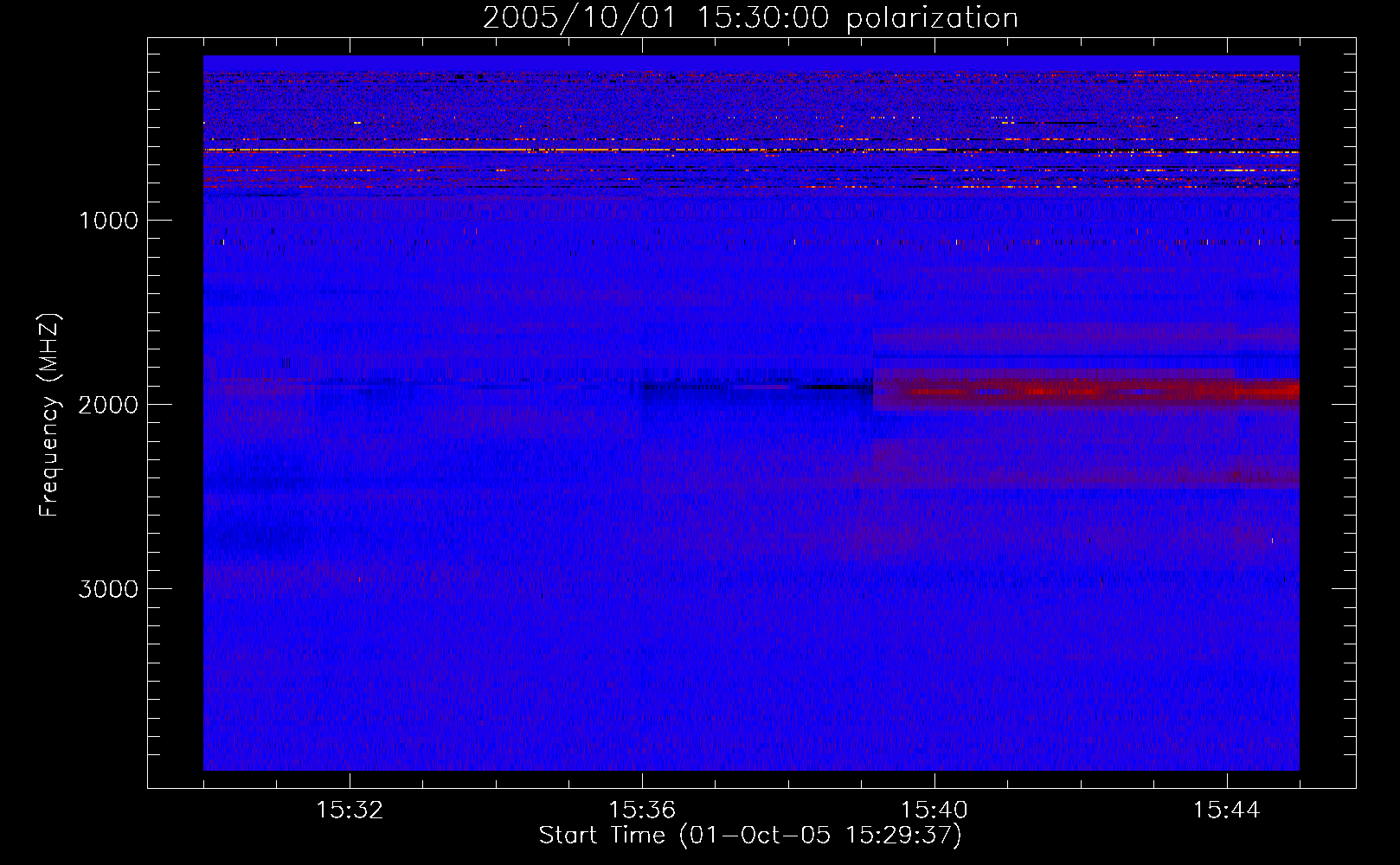The image size is (1400, 865).
Task: Click the 1000 frequency tick label
Action: pyautogui.click(x=108, y=221)
